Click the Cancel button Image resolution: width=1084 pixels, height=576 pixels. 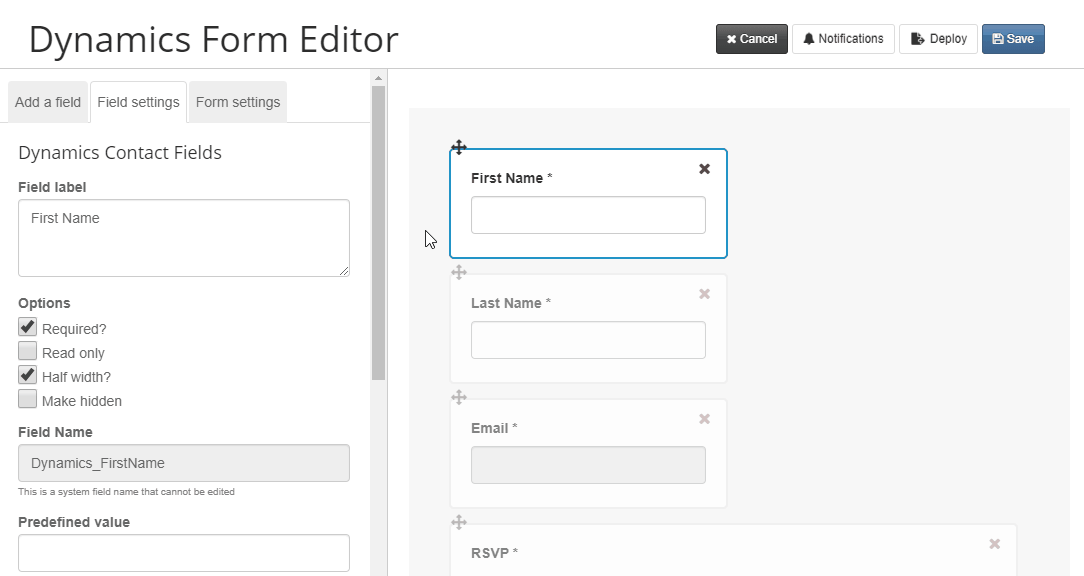(751, 39)
